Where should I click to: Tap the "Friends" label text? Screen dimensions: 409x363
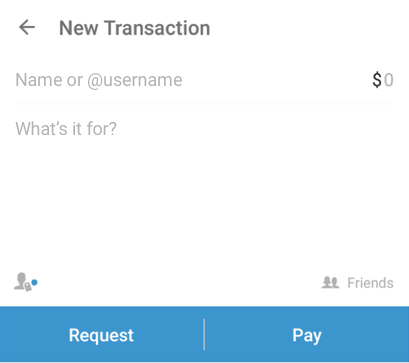(x=370, y=283)
